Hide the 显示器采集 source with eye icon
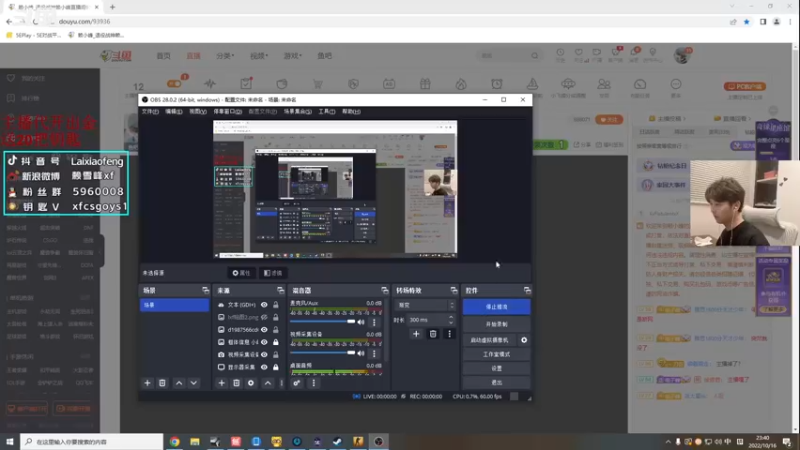 click(x=264, y=367)
